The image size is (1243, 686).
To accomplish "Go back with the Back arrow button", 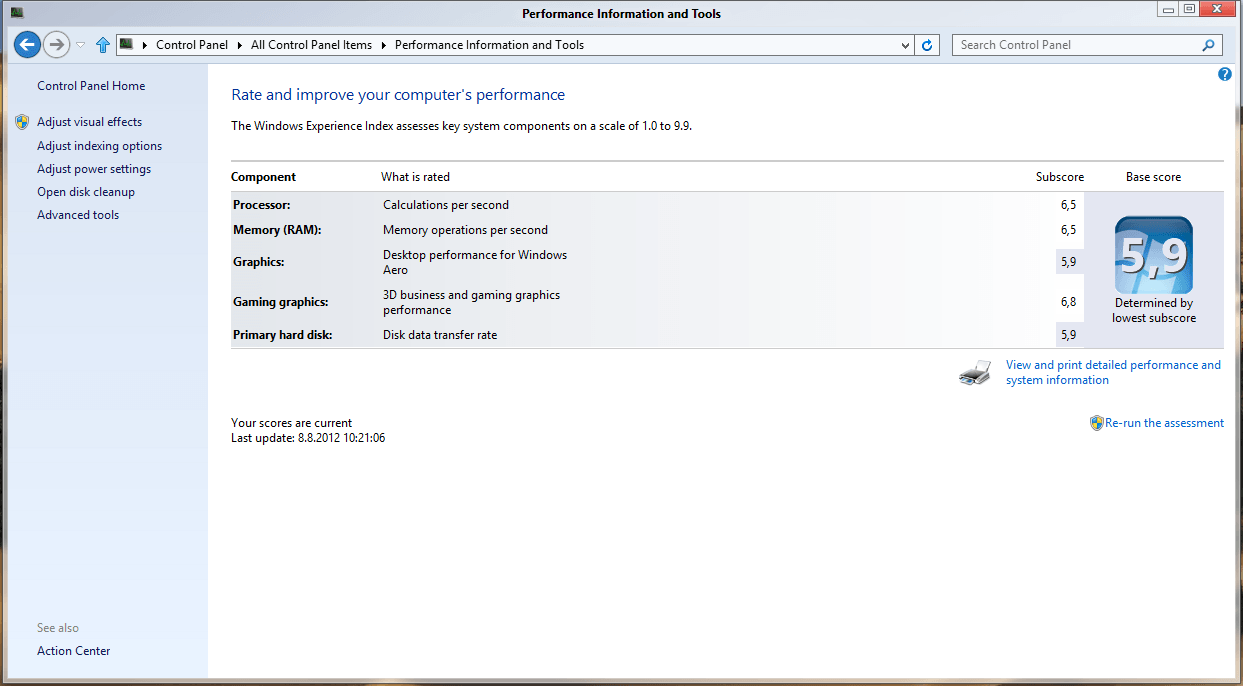I will [x=27, y=44].
